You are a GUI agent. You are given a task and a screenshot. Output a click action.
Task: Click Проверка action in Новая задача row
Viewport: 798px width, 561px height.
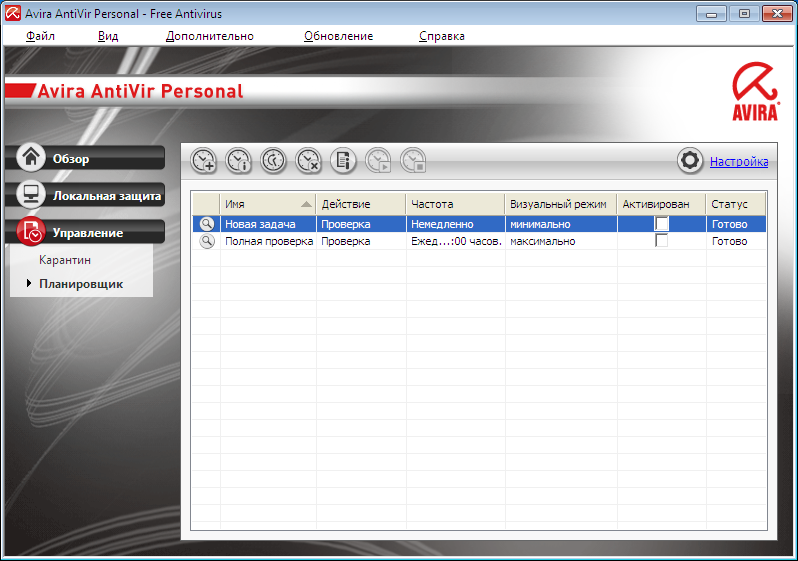(361, 224)
